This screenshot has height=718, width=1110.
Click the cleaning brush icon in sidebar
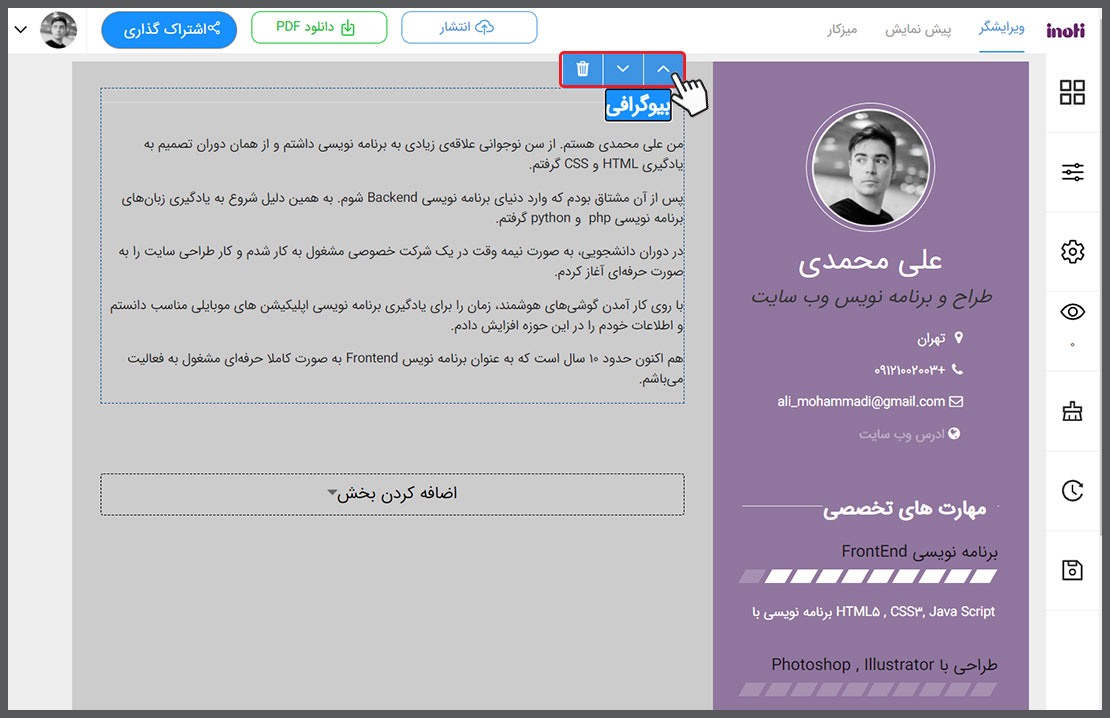[1072, 411]
